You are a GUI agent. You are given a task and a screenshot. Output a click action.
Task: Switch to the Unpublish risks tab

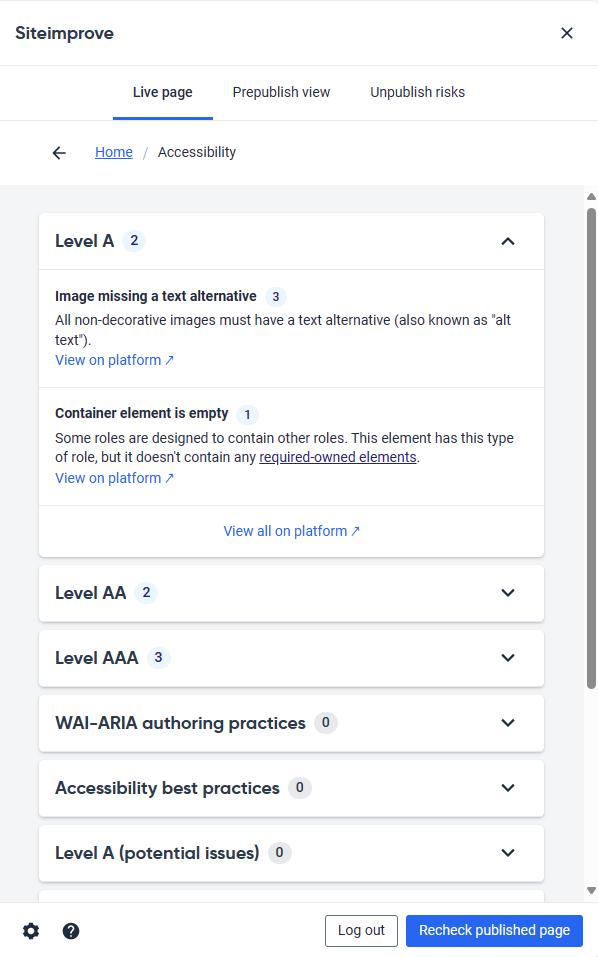point(417,92)
